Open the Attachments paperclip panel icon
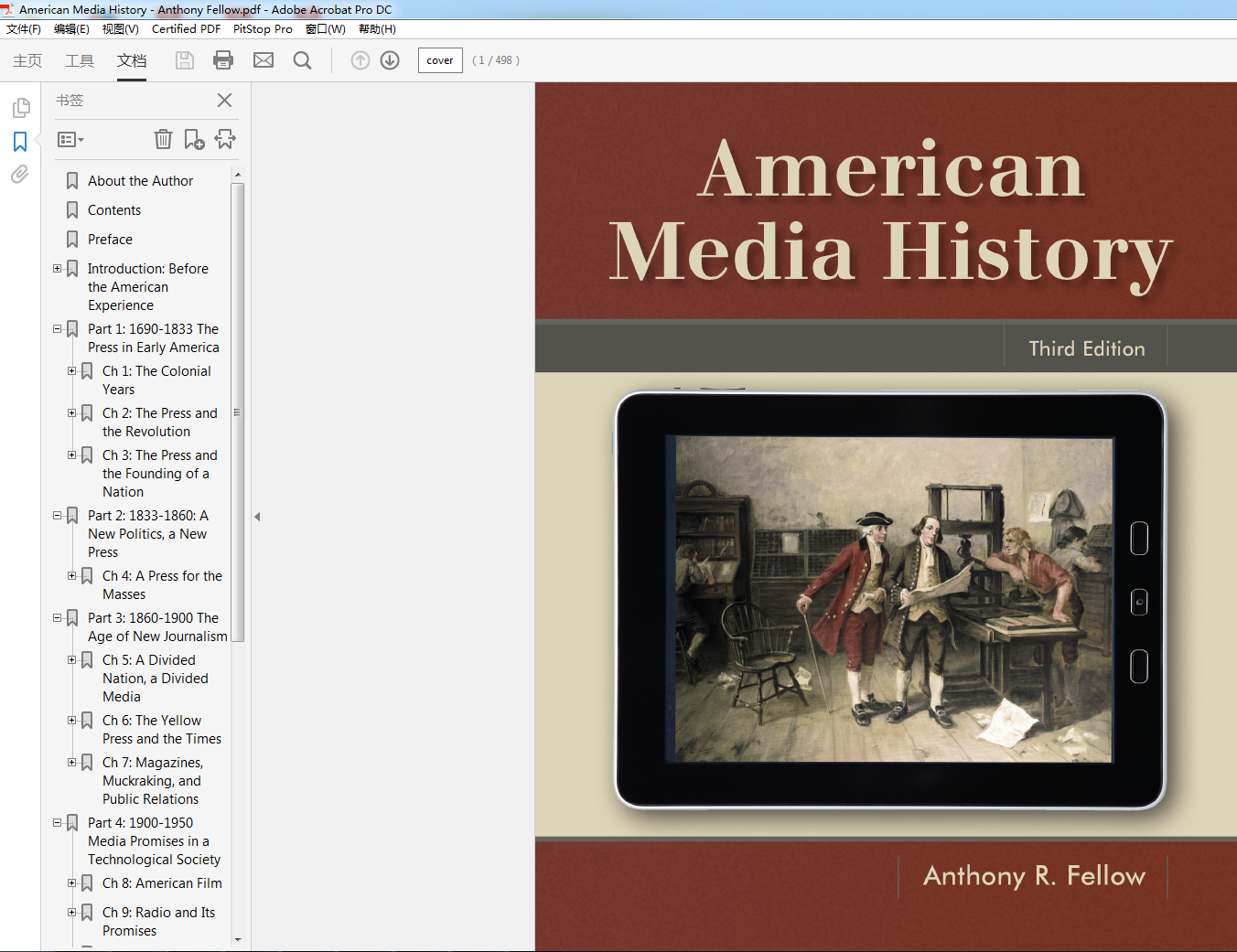The image size is (1237, 952). pos(20,174)
